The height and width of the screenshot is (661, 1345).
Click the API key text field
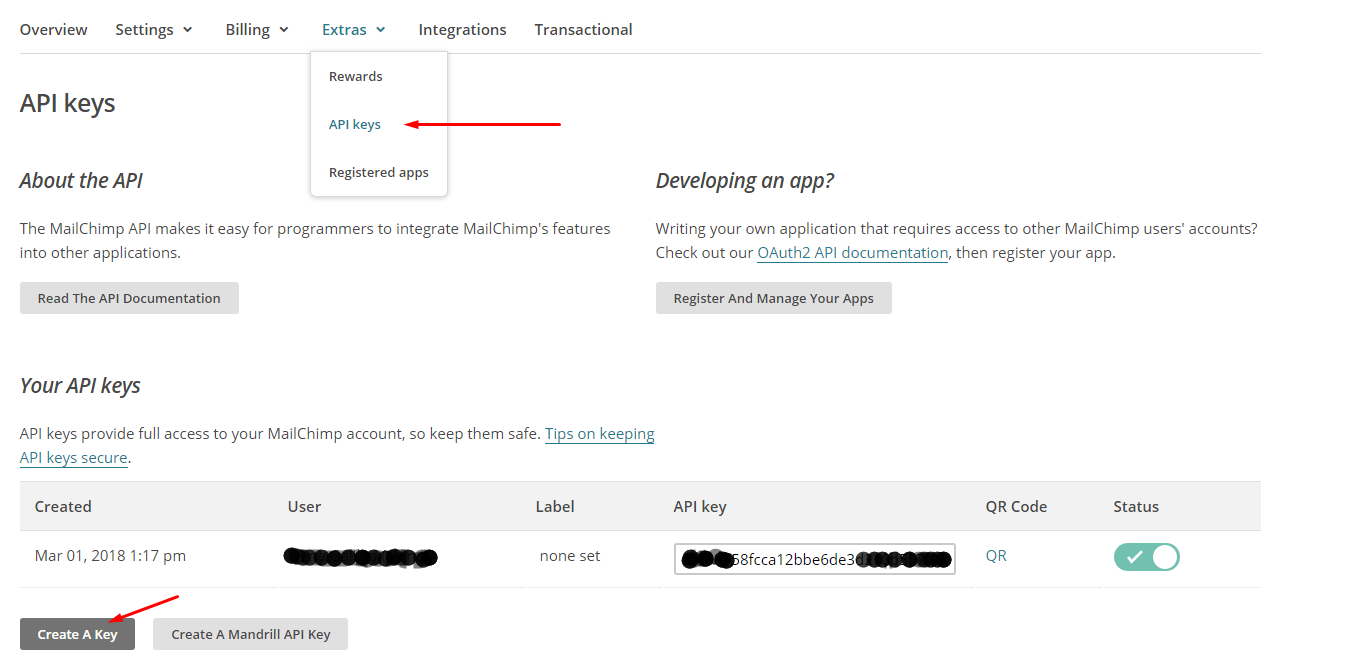(815, 558)
